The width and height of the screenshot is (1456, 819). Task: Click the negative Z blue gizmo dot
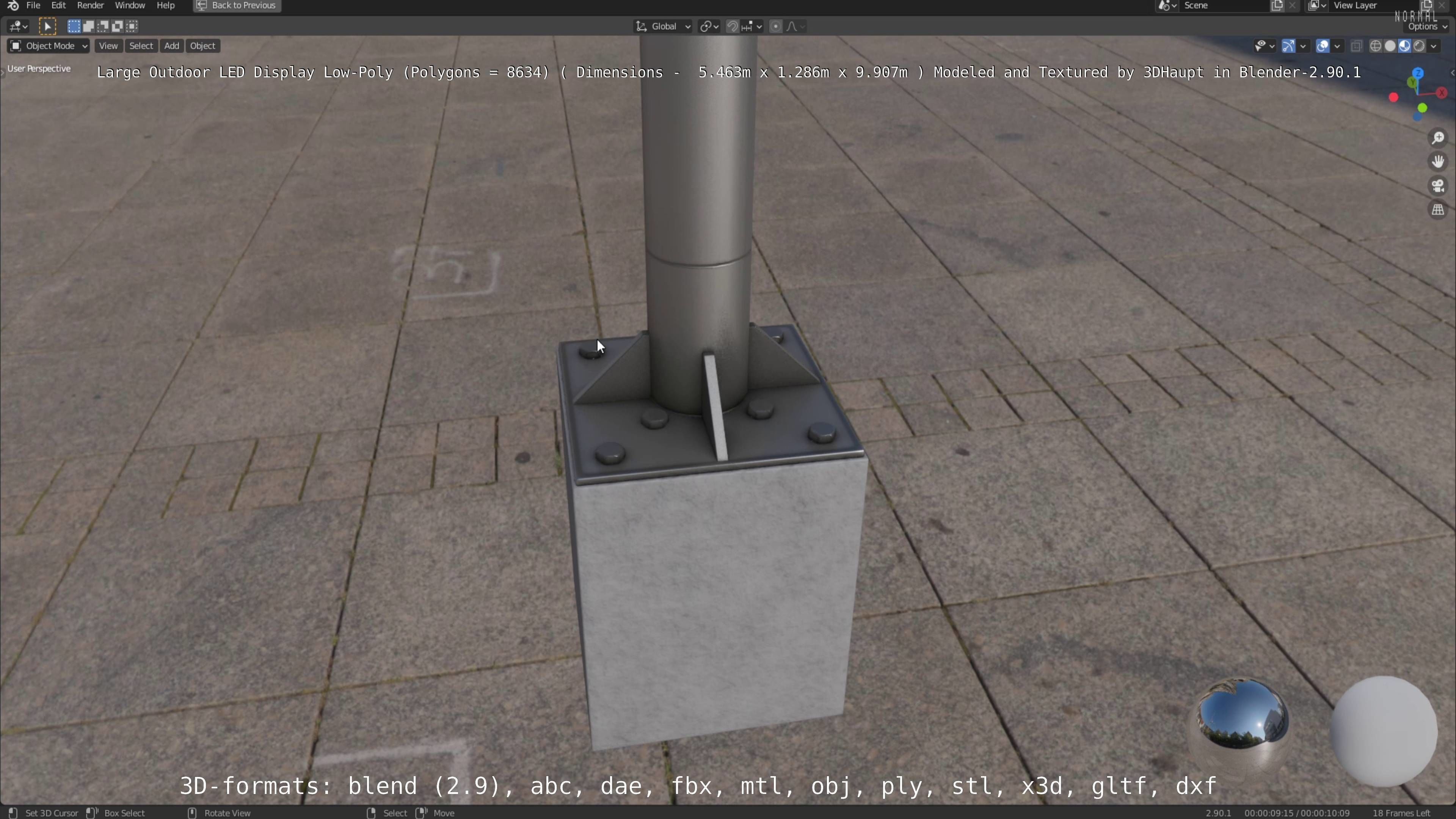[1418, 116]
